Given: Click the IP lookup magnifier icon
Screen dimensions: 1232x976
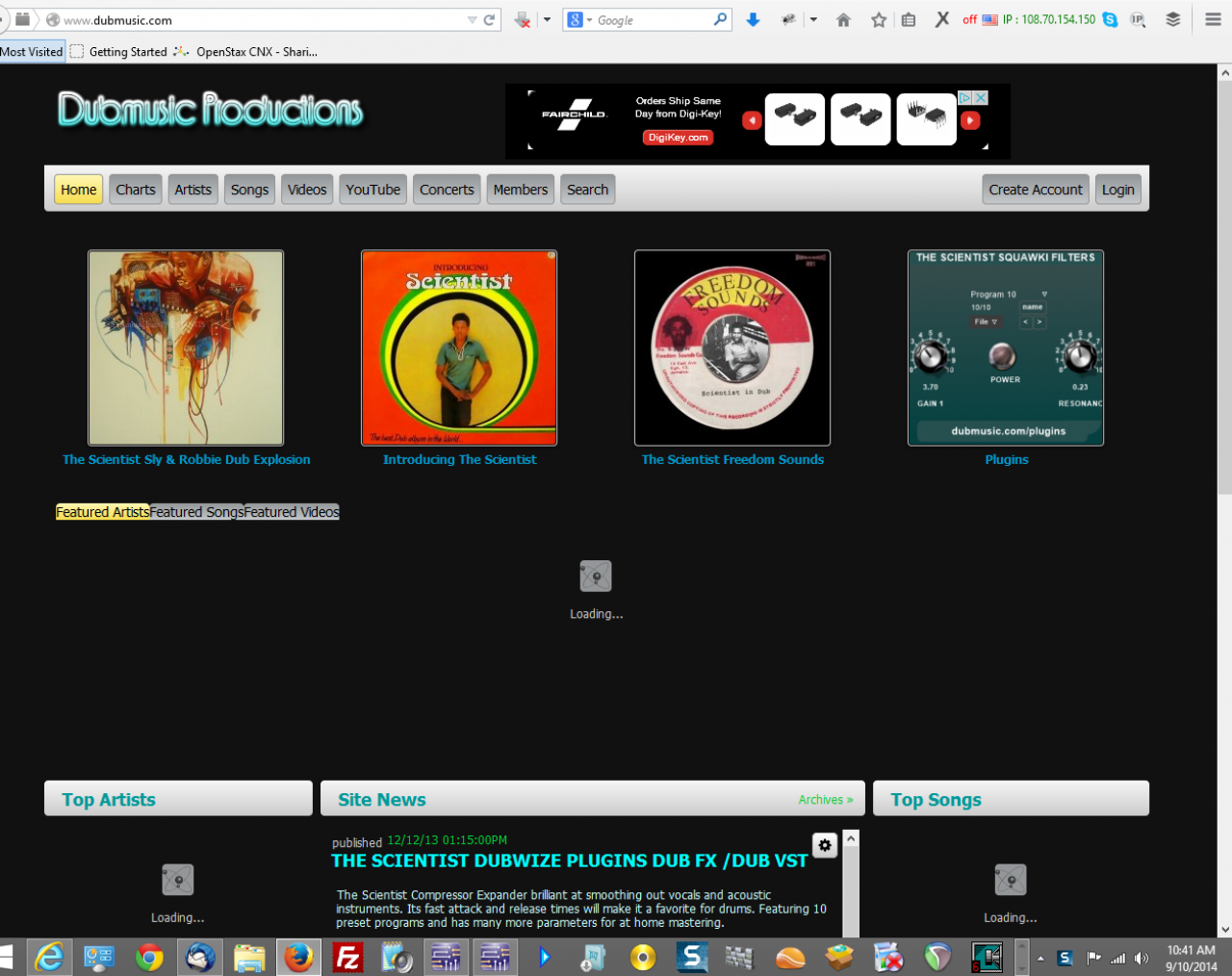Looking at the screenshot, I should click(1139, 19).
